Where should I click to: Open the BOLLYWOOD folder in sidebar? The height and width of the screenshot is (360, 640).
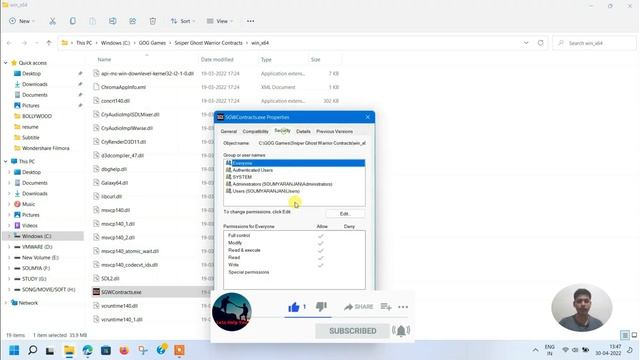[x=37, y=116]
